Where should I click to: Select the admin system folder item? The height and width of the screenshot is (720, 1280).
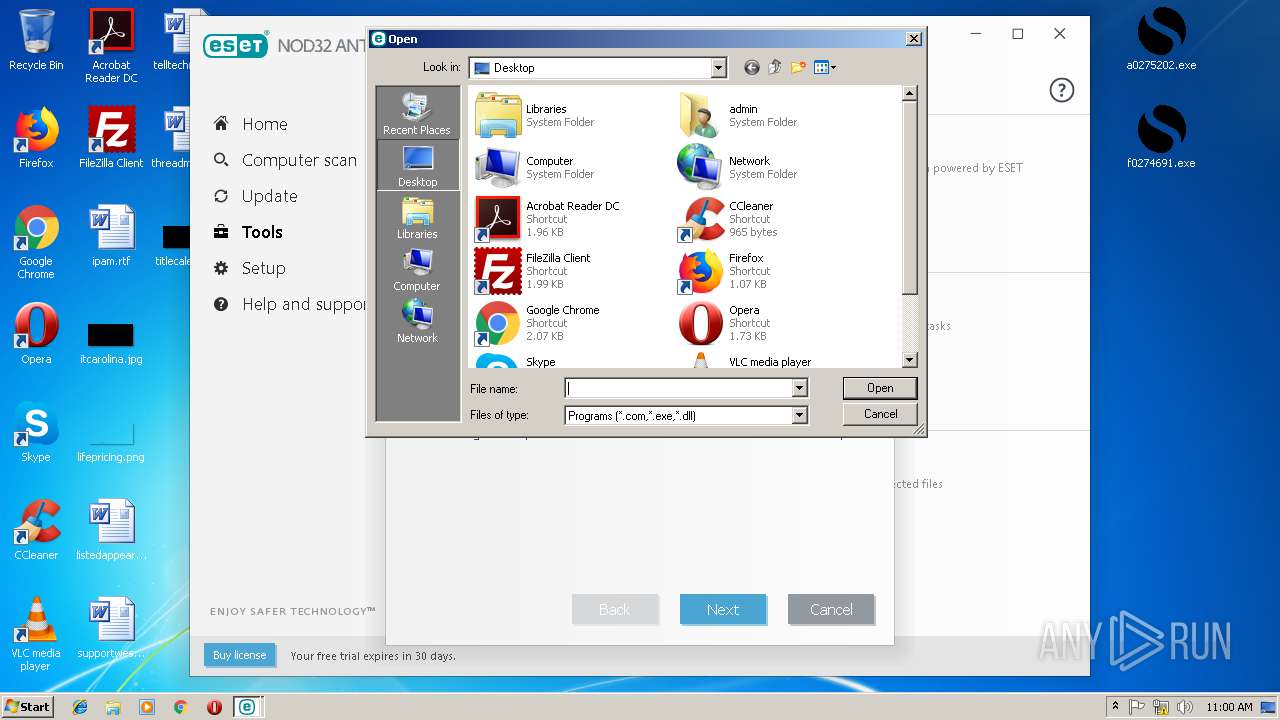click(738, 115)
